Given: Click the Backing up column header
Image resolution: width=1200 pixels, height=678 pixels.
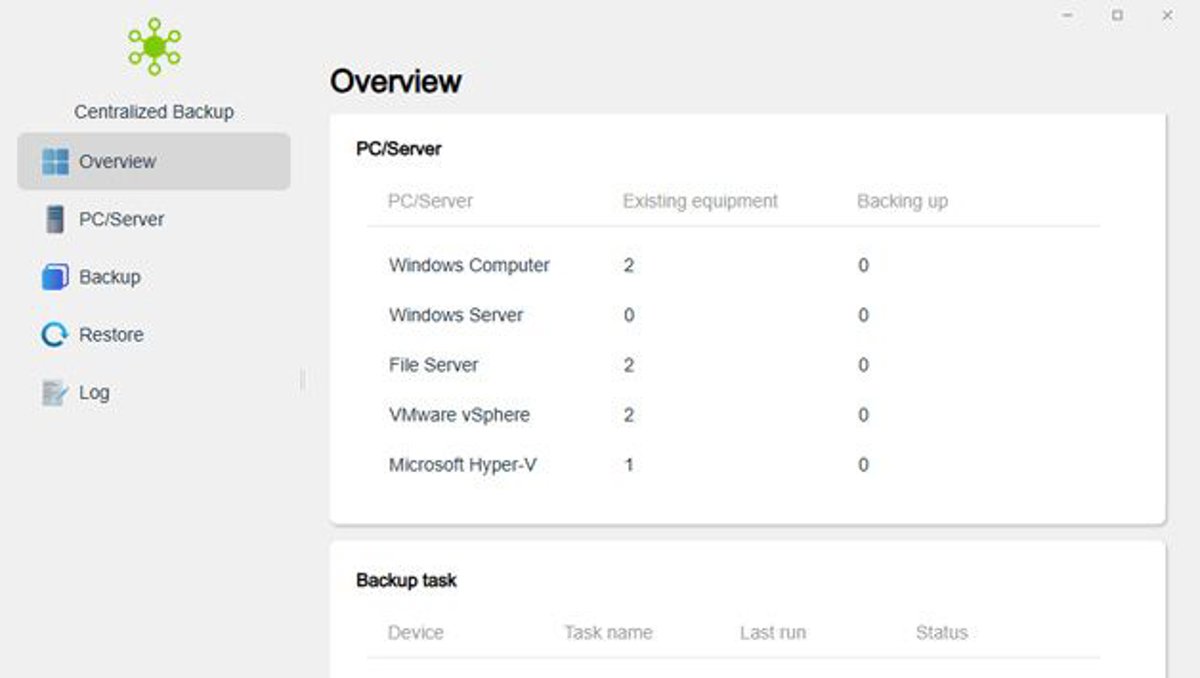Looking at the screenshot, I should tap(902, 201).
